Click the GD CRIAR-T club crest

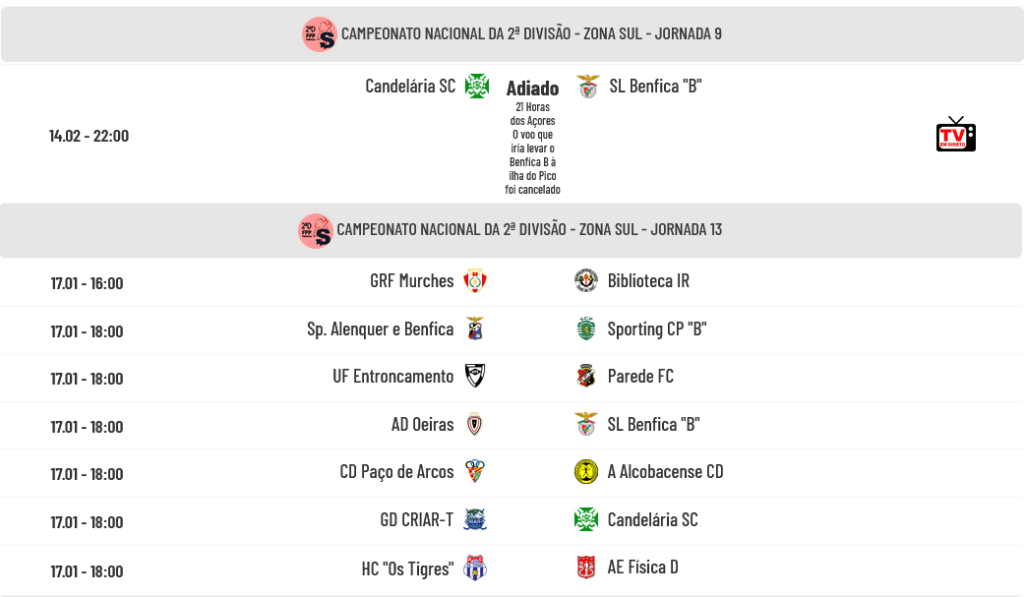click(x=474, y=520)
